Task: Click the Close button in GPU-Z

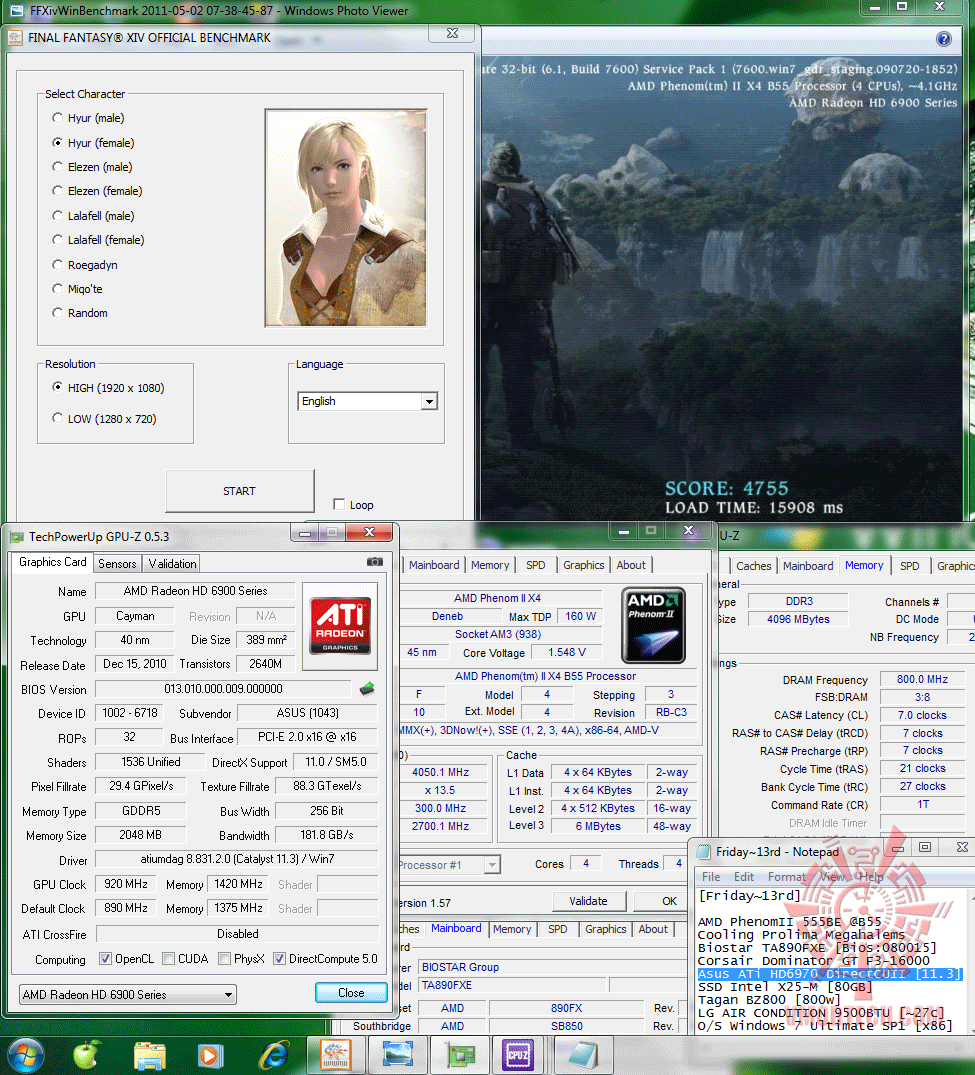Action: [351, 993]
